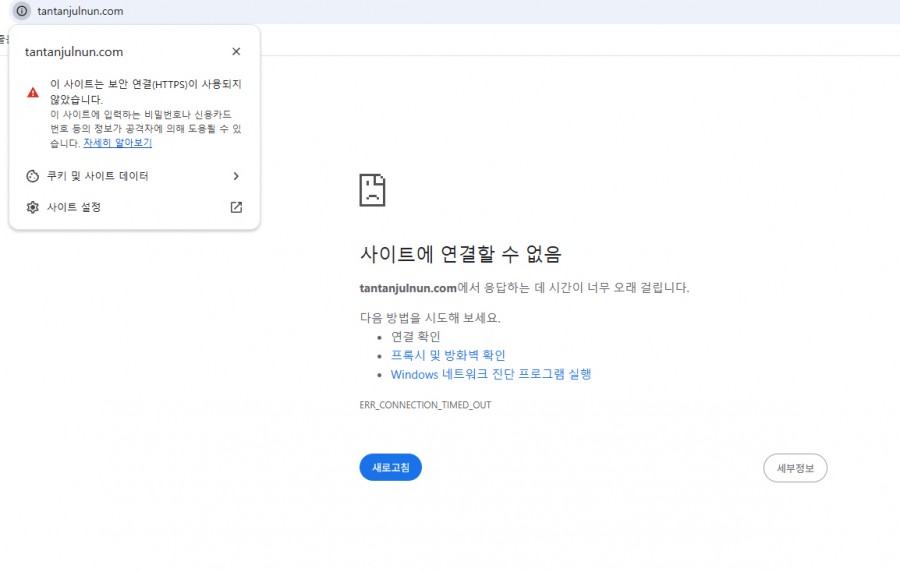900x572 pixels.
Task: Open the 쿠키 및 사이트 데이터 menu entry
Action: 98,176
